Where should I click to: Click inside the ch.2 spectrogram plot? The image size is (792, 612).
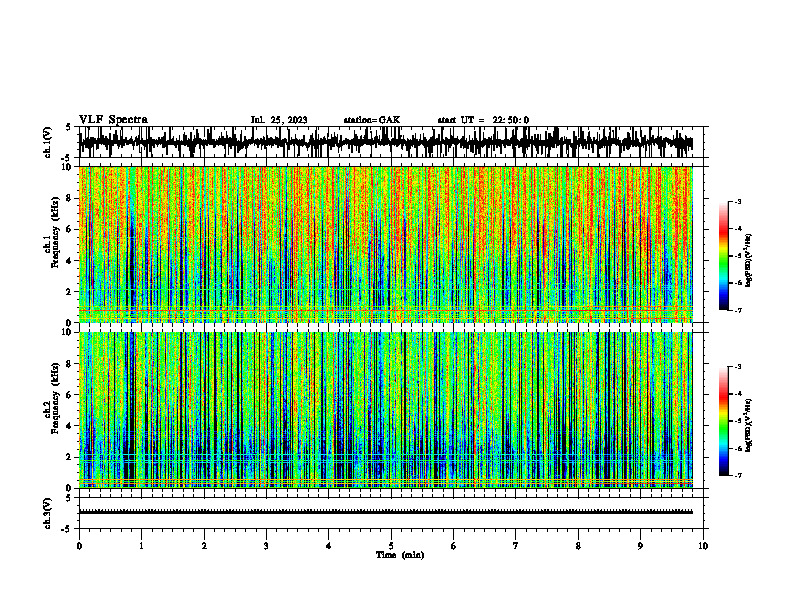[x=386, y=410]
